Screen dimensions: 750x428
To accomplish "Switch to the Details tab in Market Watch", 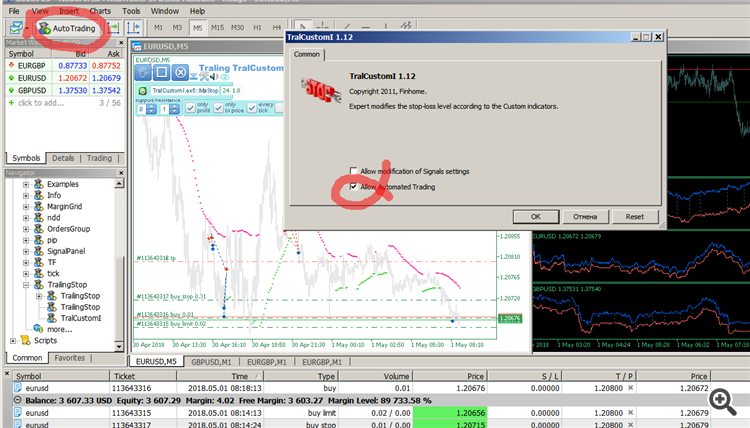I will pyautogui.click(x=63, y=158).
